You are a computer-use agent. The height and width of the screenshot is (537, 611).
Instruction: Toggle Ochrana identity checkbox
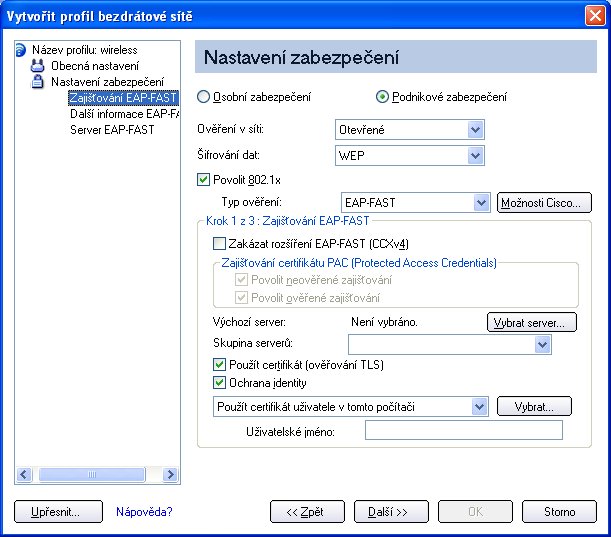pos(219,383)
